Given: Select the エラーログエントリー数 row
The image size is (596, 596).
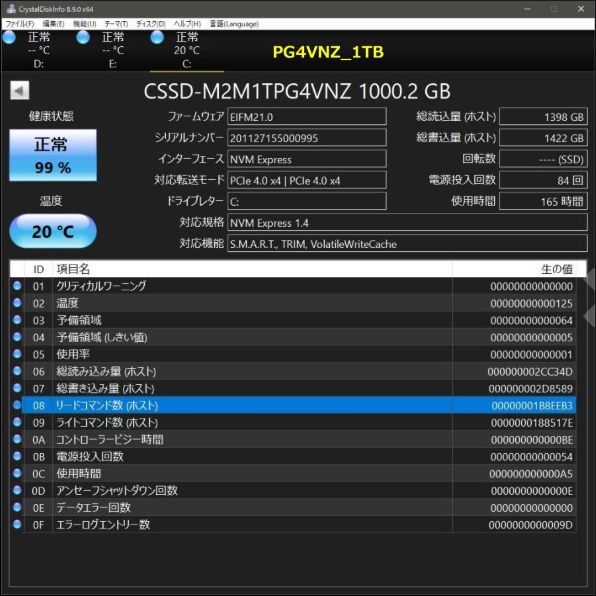Looking at the screenshot, I should coord(293,525).
